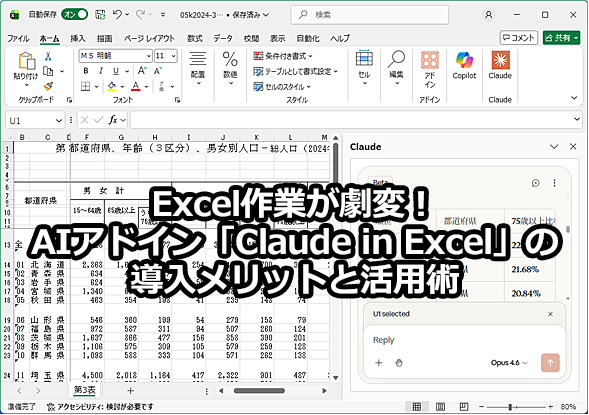Click the Undo arrow icon

pos(118,15)
